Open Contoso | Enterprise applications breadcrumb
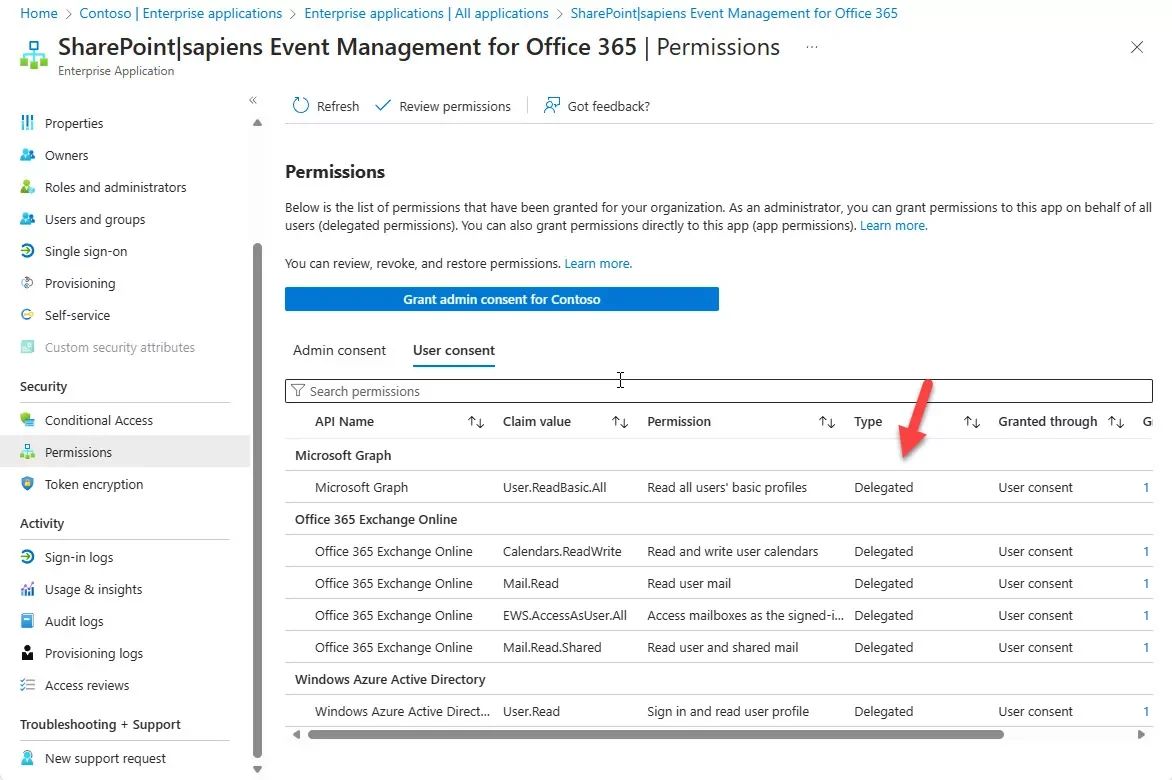The width and height of the screenshot is (1172, 780). coord(181,13)
